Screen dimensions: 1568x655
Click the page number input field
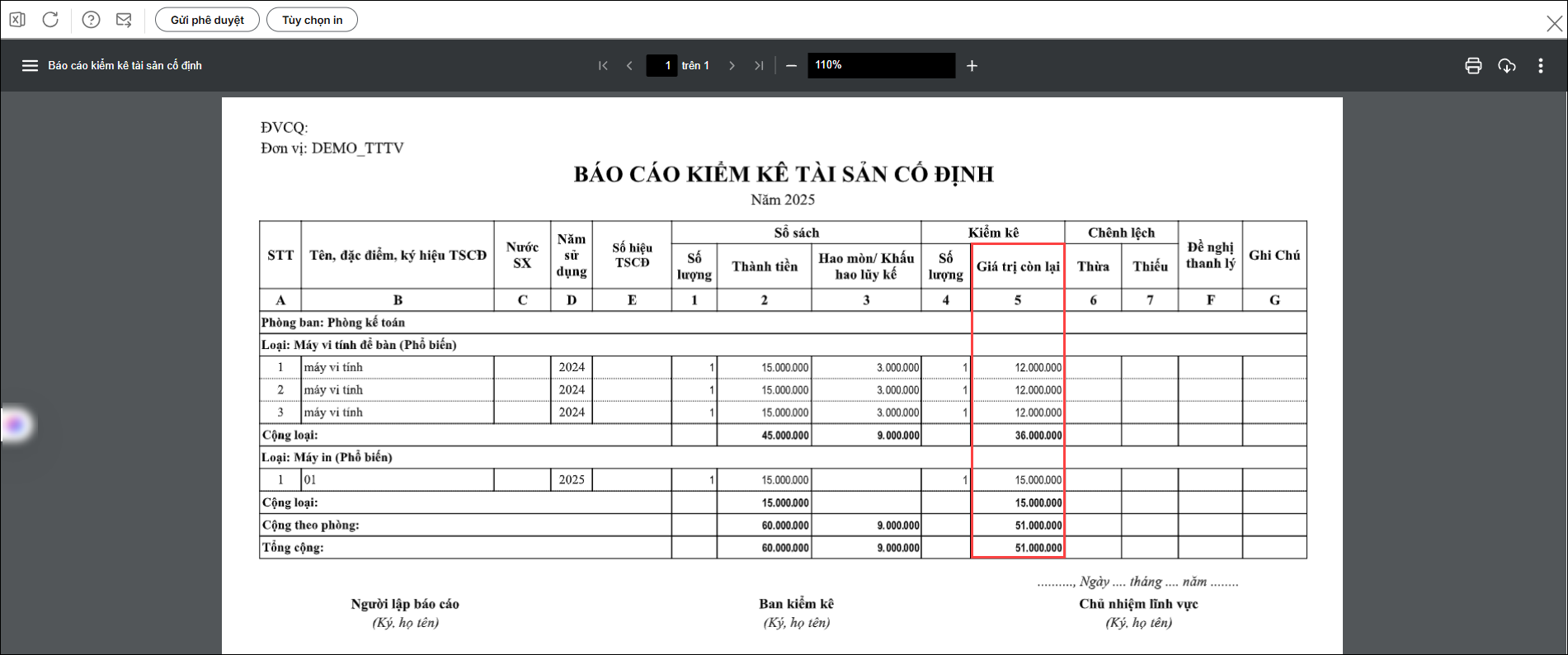pos(662,65)
